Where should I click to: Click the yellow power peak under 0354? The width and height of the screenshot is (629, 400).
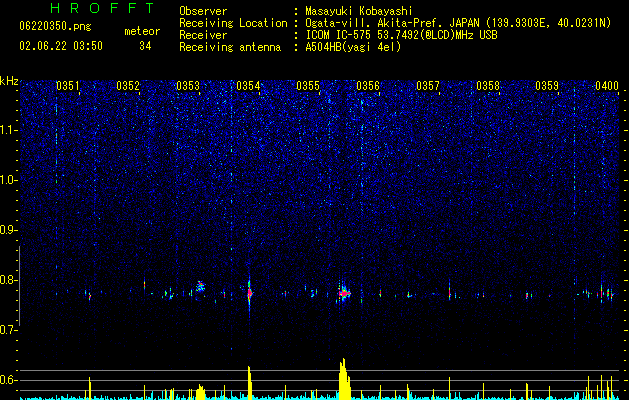click(x=250, y=383)
